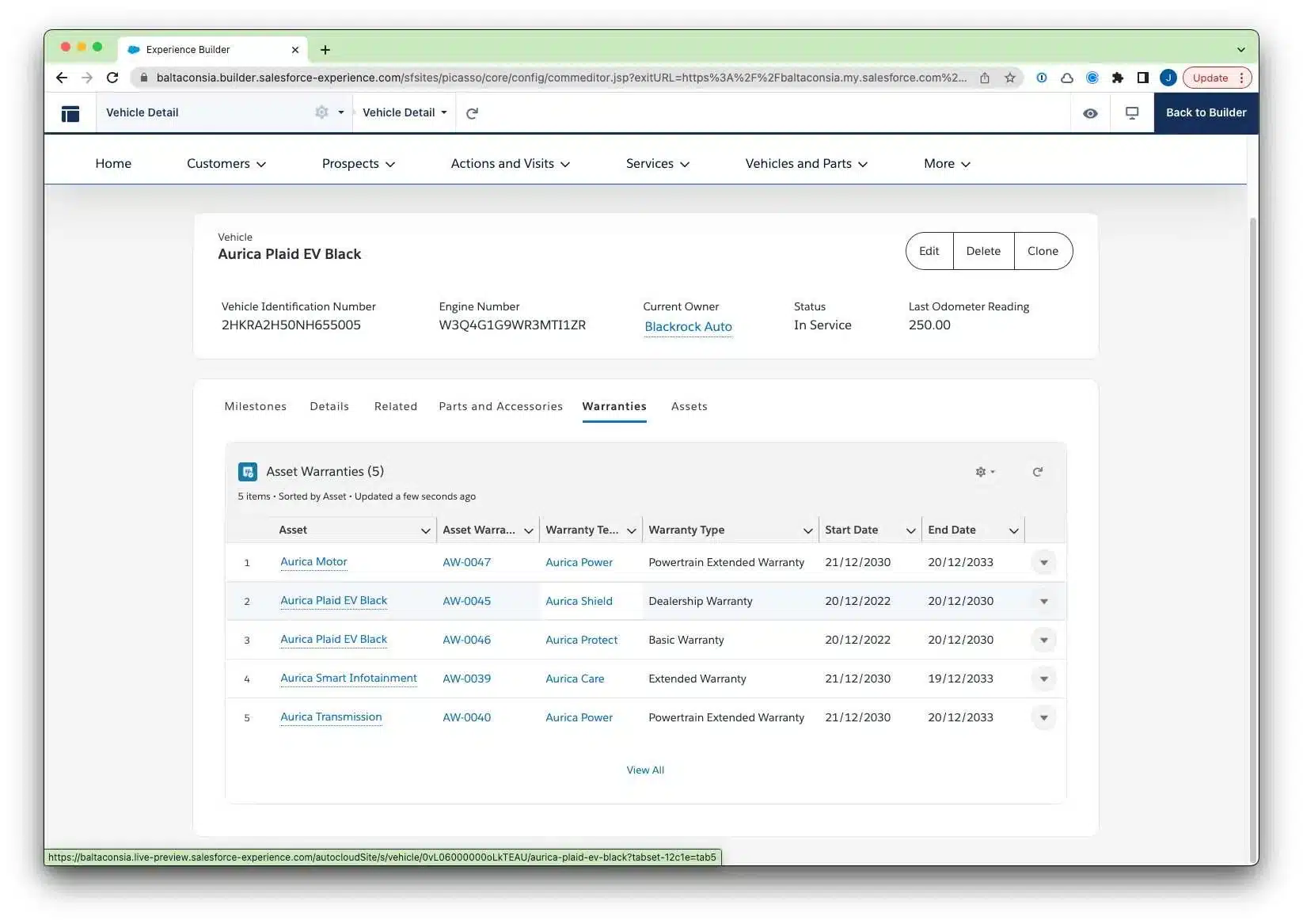Switch to desktop view mode icon
1303x924 pixels.
[x=1132, y=113]
